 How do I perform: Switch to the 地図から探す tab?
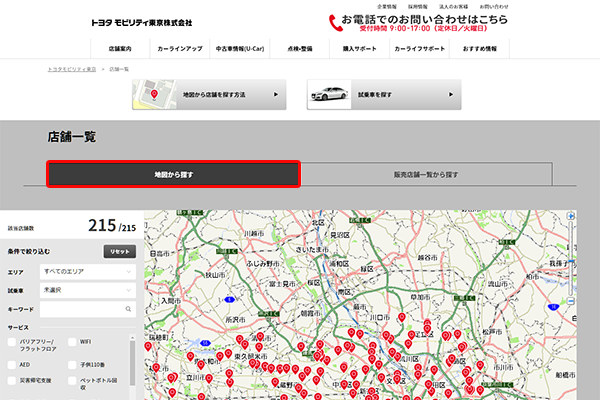[174, 174]
